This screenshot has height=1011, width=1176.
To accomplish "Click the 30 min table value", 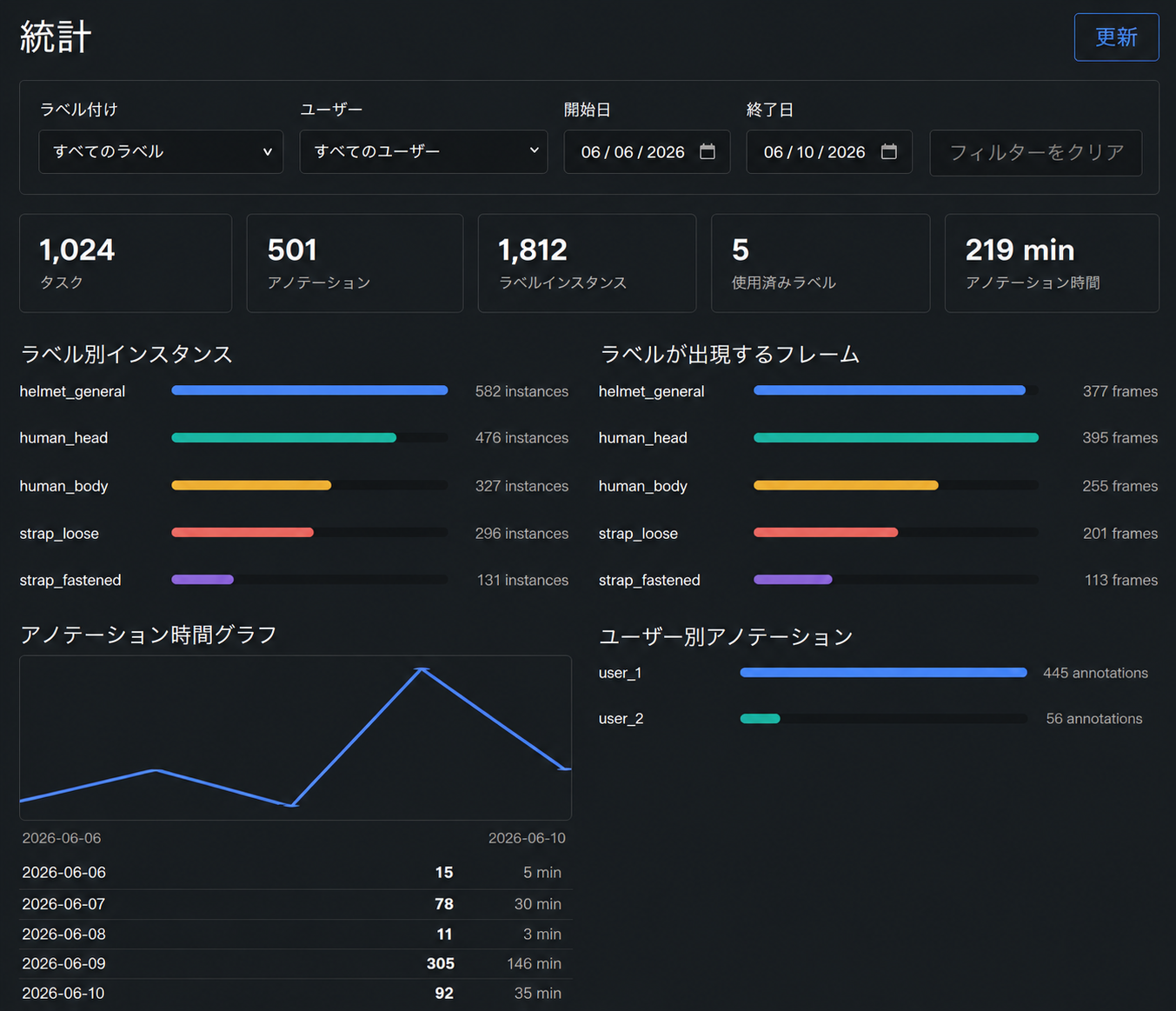I will click(x=537, y=904).
